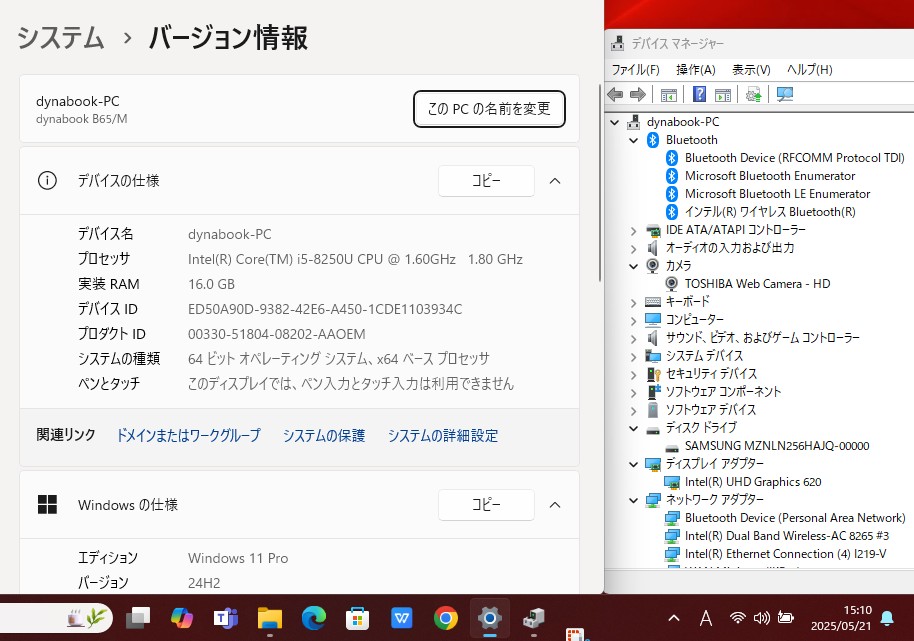
Task: Open Task View from the taskbar
Action: pyautogui.click(x=138, y=618)
